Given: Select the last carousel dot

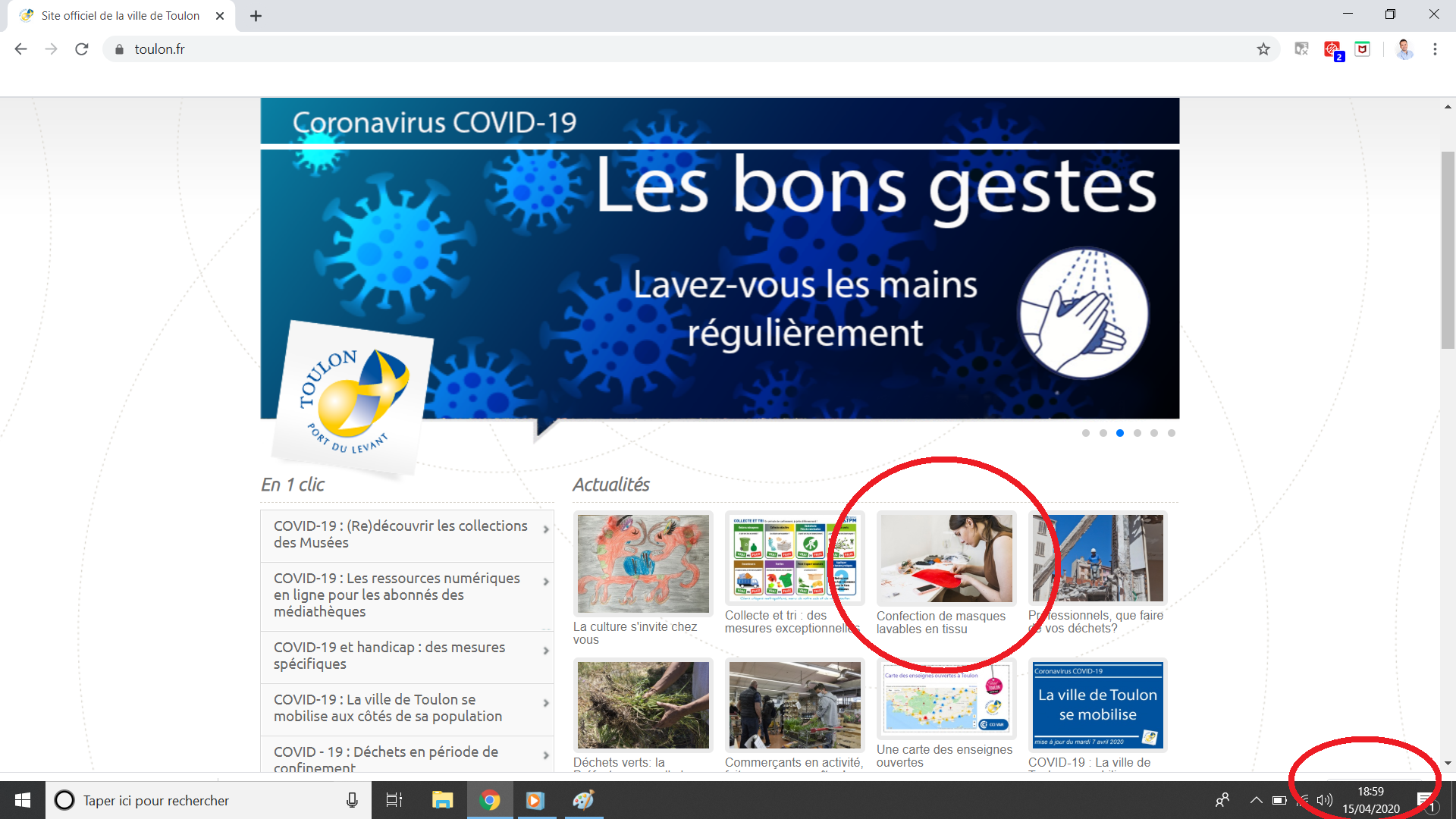Looking at the screenshot, I should [1172, 433].
